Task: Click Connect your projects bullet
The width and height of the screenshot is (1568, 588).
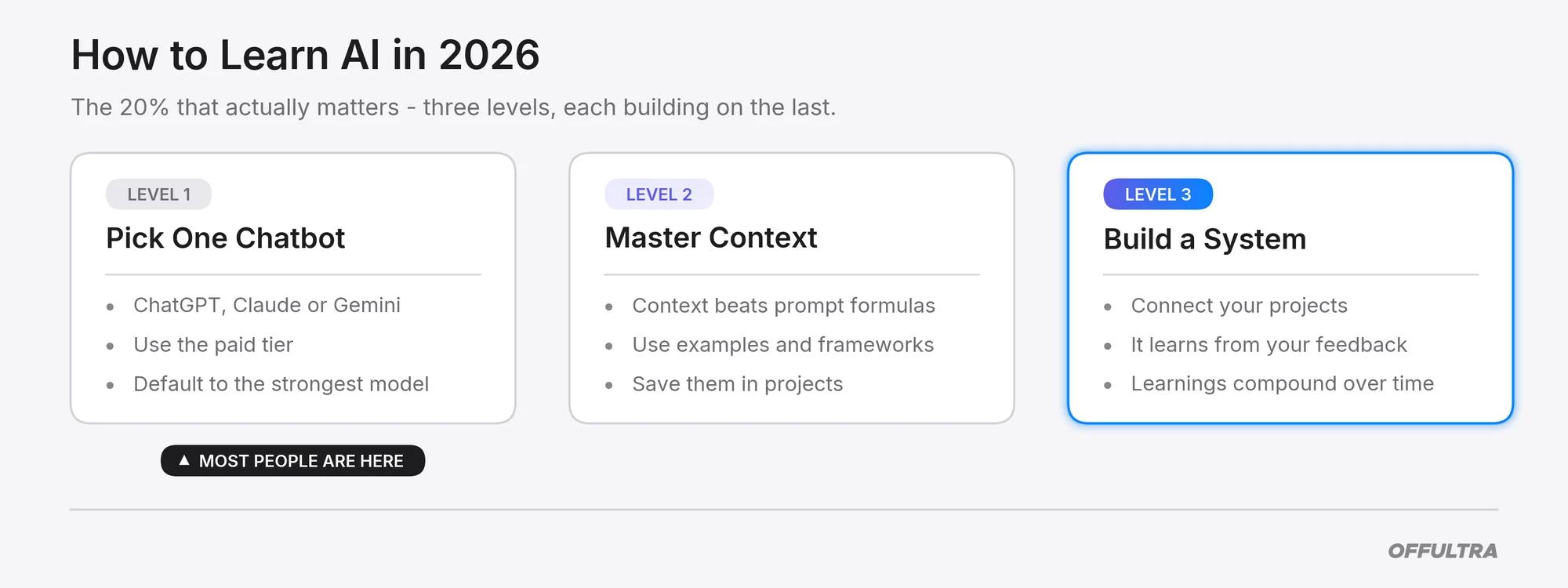Action: (1239, 306)
